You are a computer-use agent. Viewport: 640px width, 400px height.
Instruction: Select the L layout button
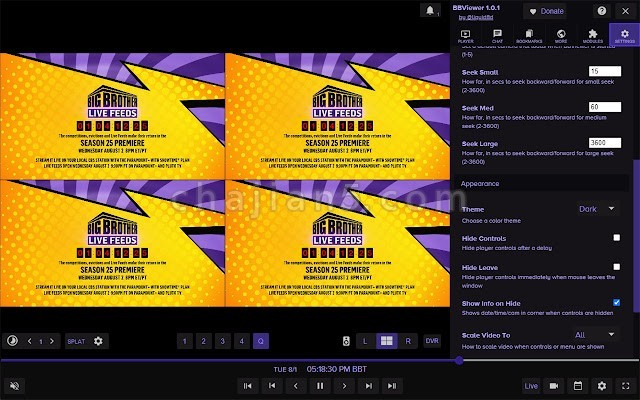365,341
